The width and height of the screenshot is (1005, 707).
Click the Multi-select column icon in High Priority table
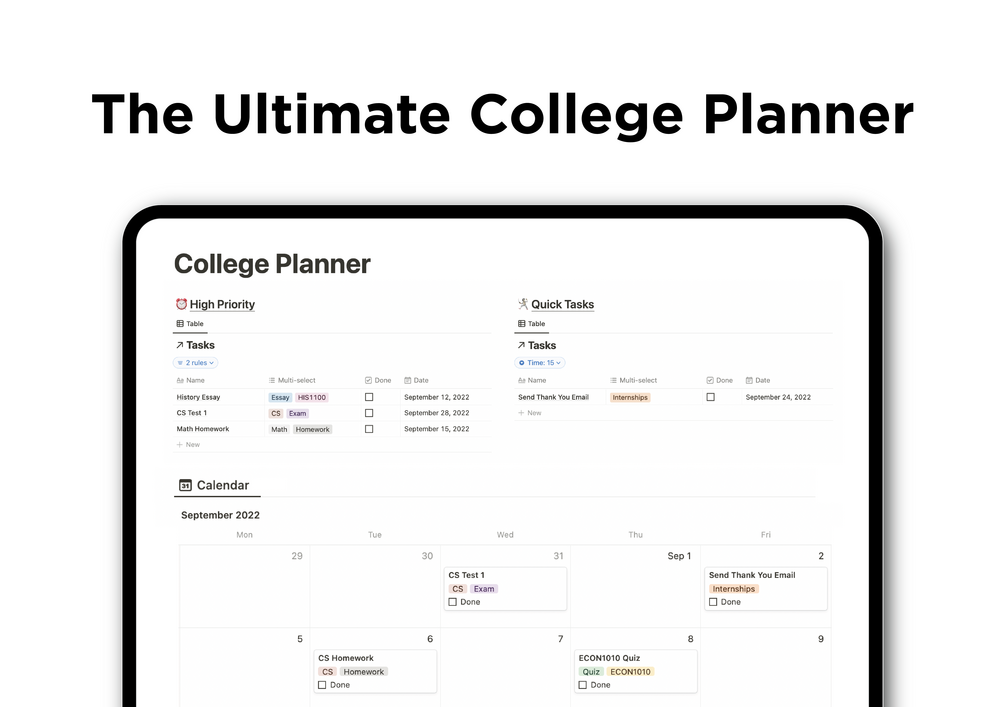click(x=272, y=380)
